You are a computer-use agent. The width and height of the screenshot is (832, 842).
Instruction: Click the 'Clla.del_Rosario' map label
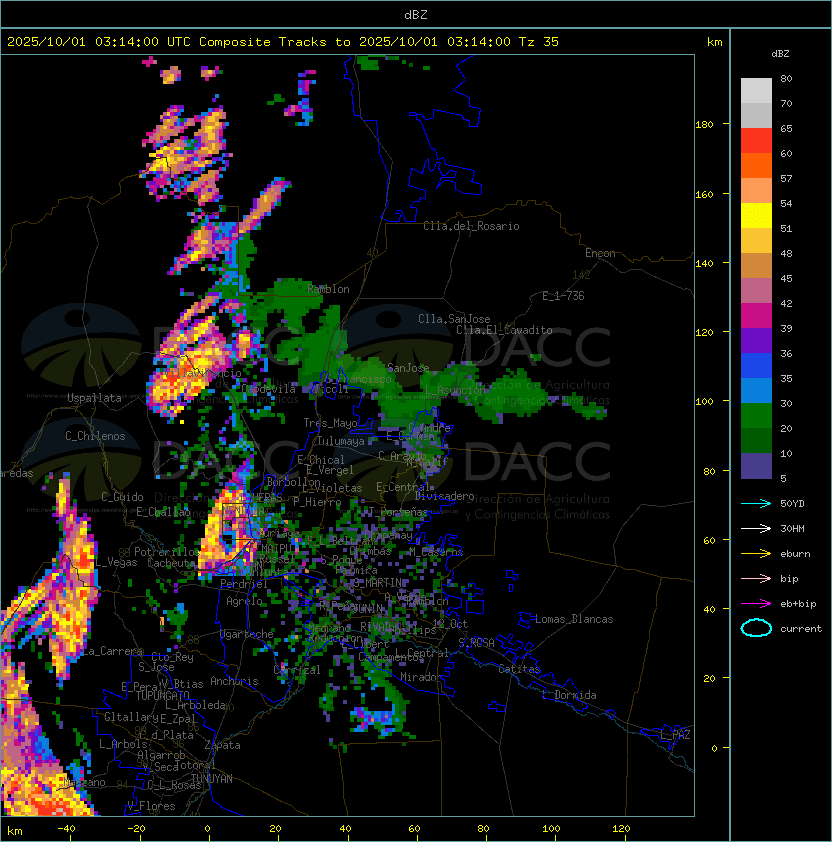[x=471, y=226]
